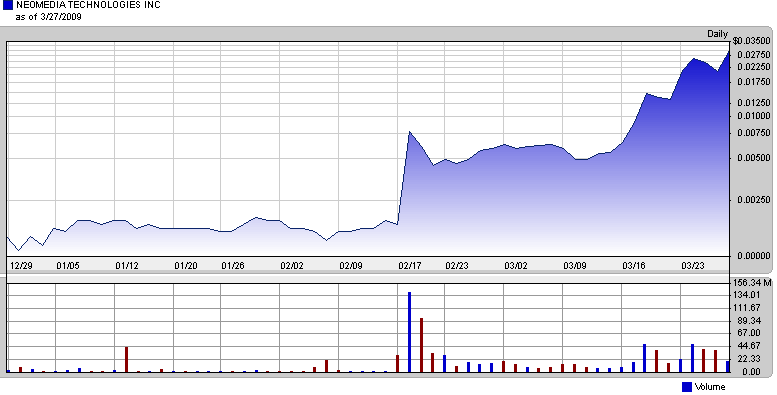The height and width of the screenshot is (395, 777).
Task: Click the 0.00 volume axis label
Action: point(752,372)
